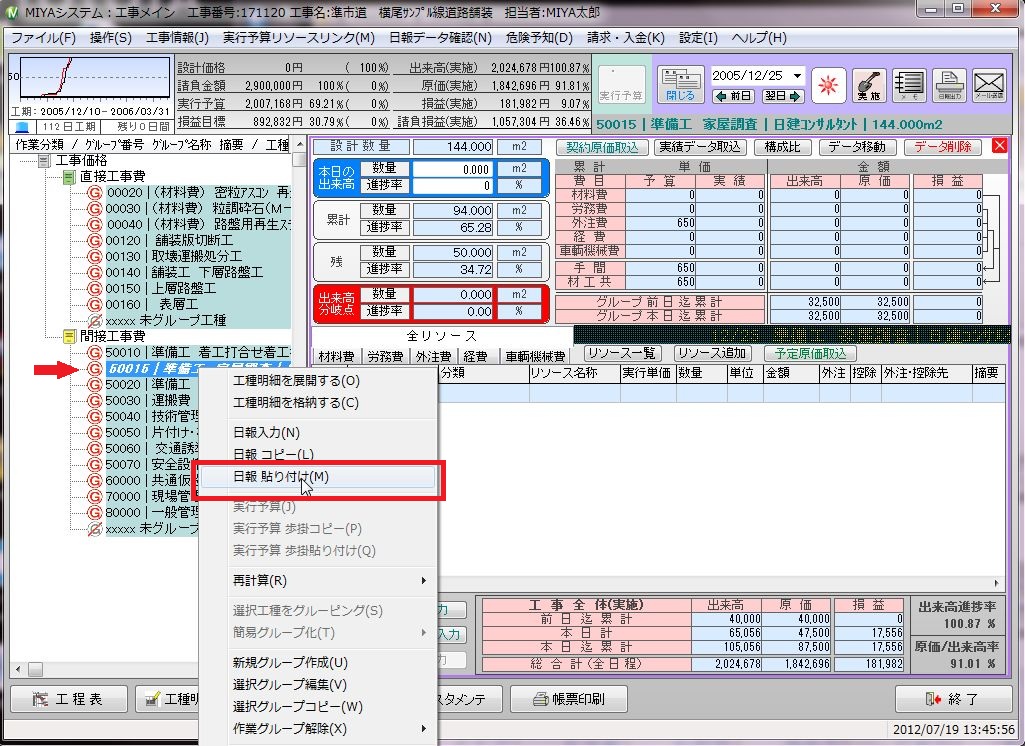Open the 設定(I) menu

[x=698, y=38]
